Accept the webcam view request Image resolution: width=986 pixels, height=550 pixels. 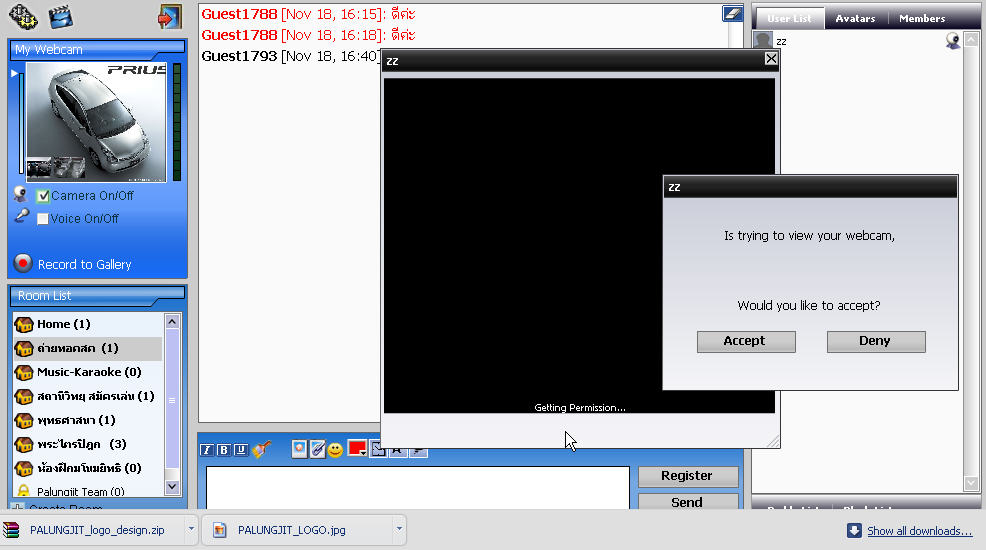click(x=745, y=341)
